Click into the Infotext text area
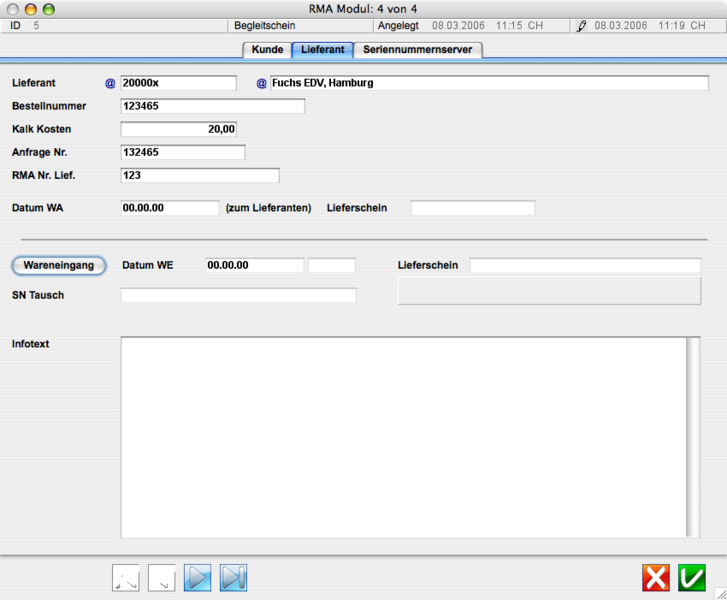727x600 pixels. [x=402, y=437]
